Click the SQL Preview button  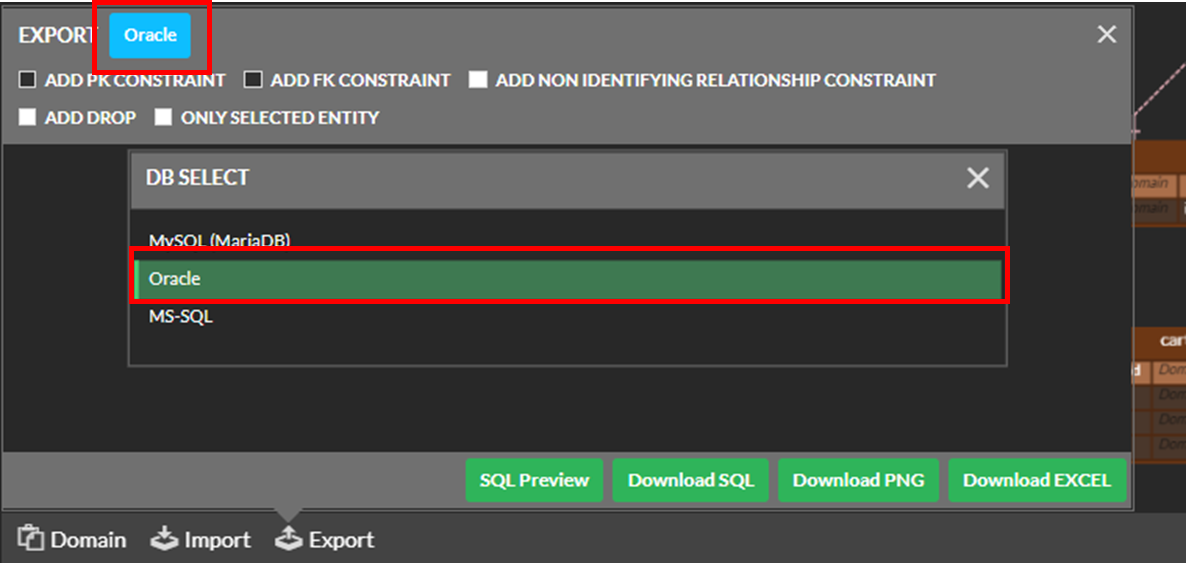point(534,480)
